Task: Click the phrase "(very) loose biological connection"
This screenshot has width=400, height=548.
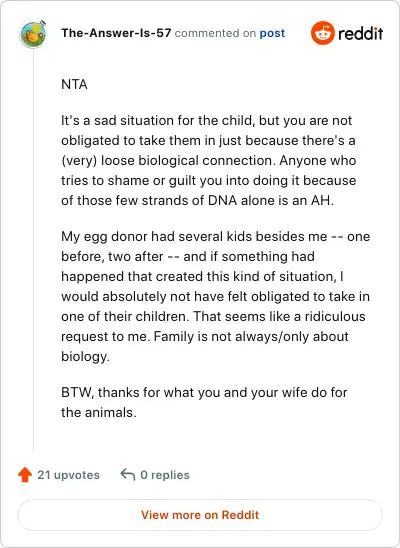Action: point(167,160)
